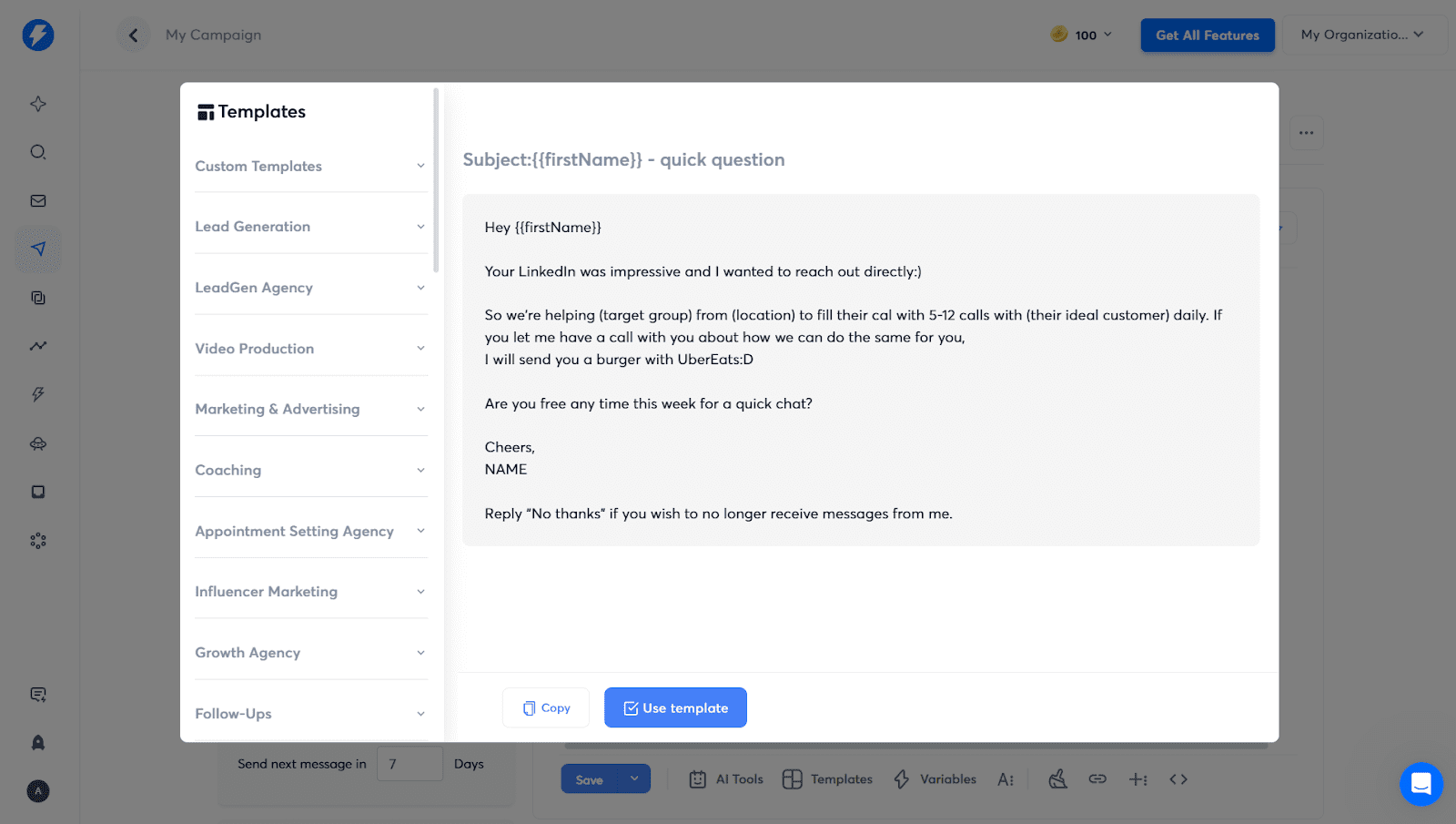
Task: Click the Use template button
Action: coord(675,708)
